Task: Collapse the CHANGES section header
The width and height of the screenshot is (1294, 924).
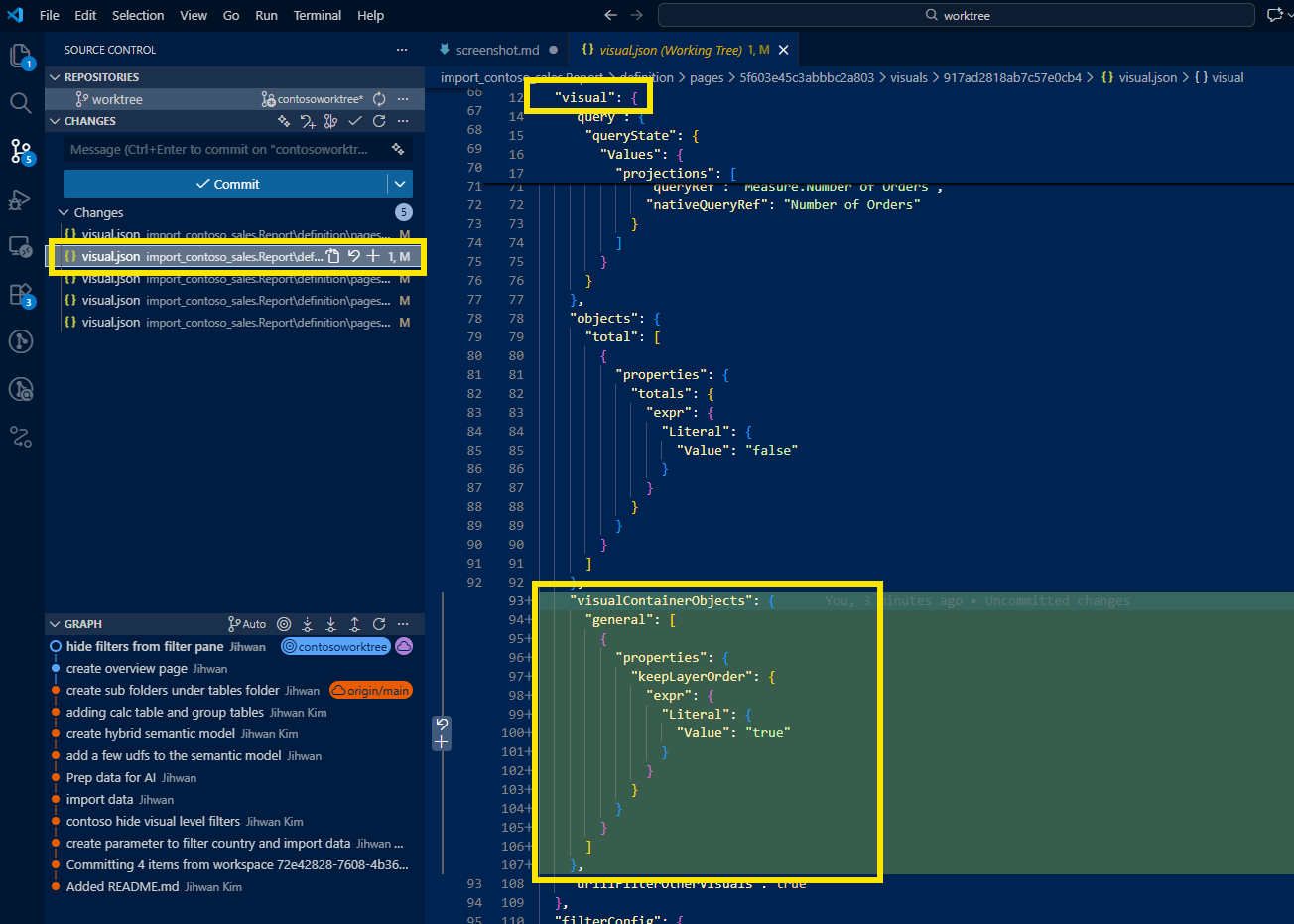Action: pos(55,121)
